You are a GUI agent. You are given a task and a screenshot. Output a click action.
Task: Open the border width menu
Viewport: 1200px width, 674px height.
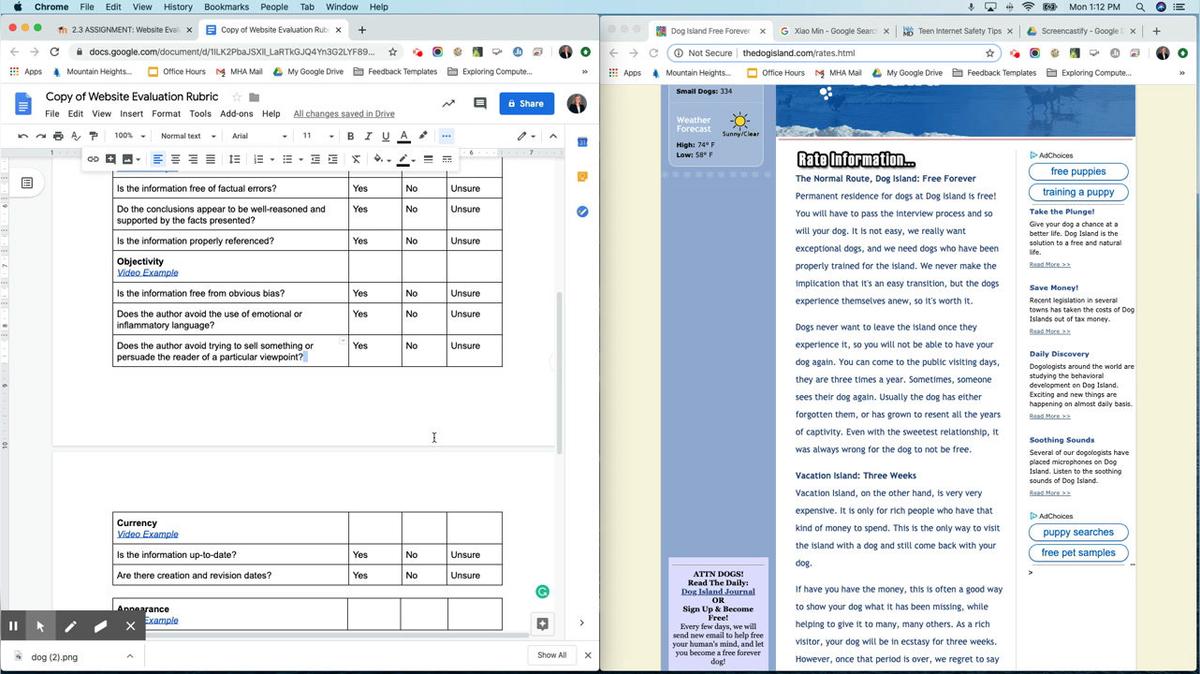(428, 159)
